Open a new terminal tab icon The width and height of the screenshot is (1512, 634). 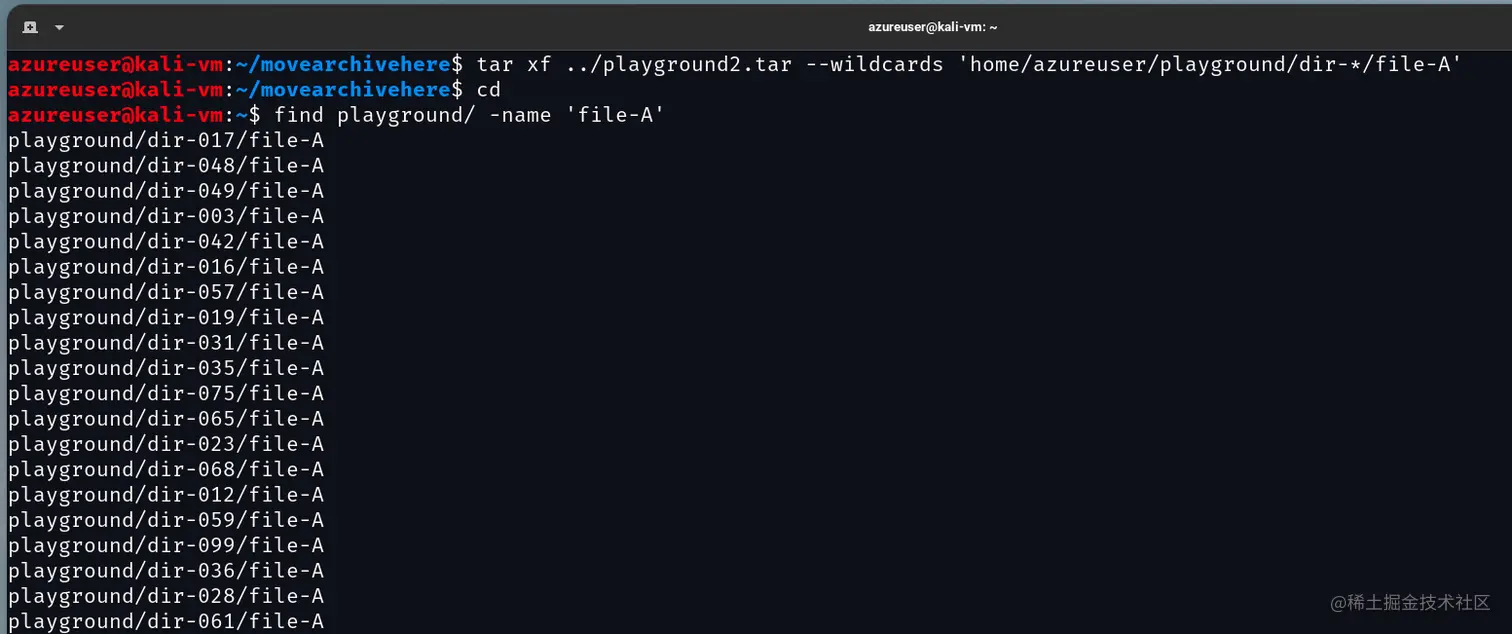(30, 27)
